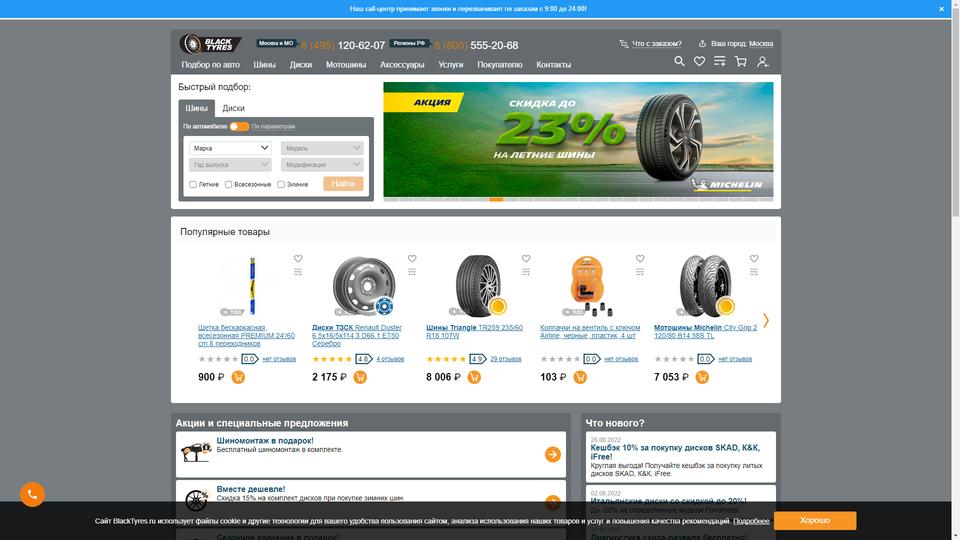
Task: Add Щетка бескаркасная to comparison list
Action: click(x=298, y=272)
